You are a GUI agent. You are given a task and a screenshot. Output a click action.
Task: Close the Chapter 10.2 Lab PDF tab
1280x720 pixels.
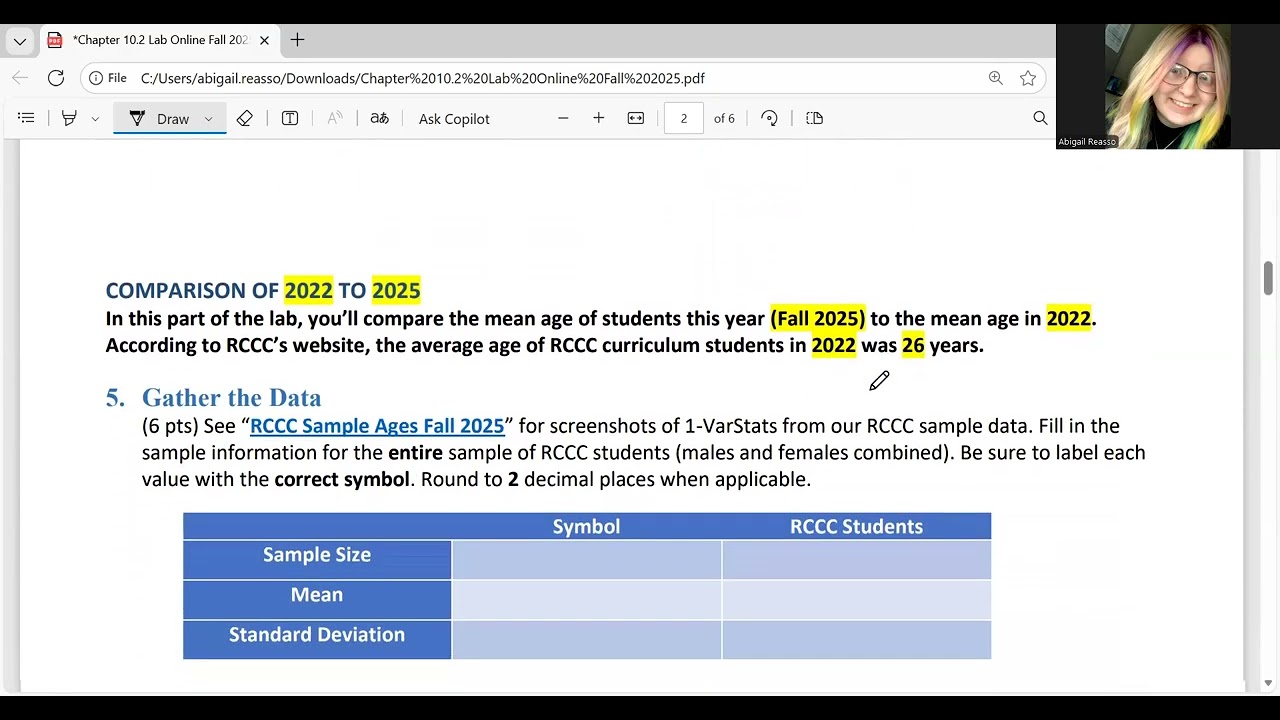tap(264, 40)
